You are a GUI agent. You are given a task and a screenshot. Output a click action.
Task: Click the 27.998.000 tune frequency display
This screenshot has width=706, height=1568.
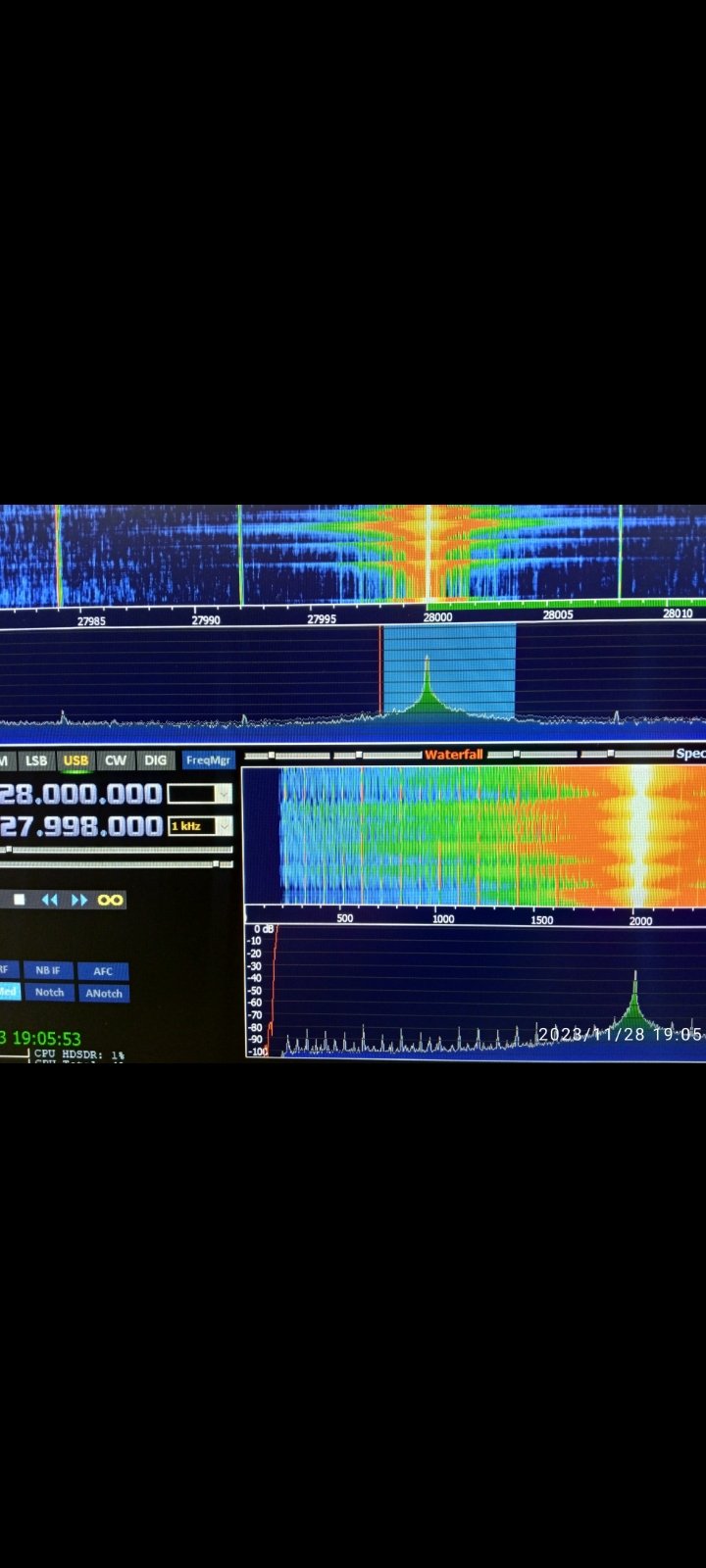point(80,826)
